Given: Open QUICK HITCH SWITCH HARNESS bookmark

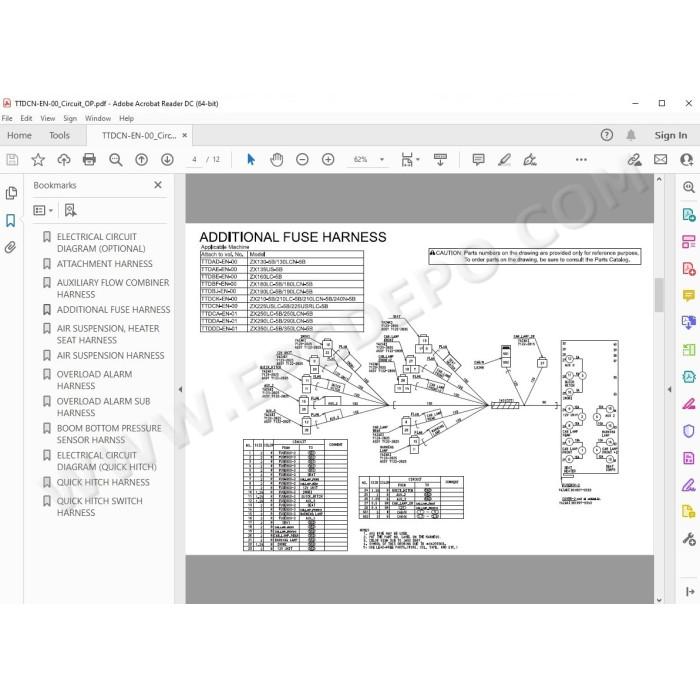Looking at the screenshot, I should pos(100,507).
